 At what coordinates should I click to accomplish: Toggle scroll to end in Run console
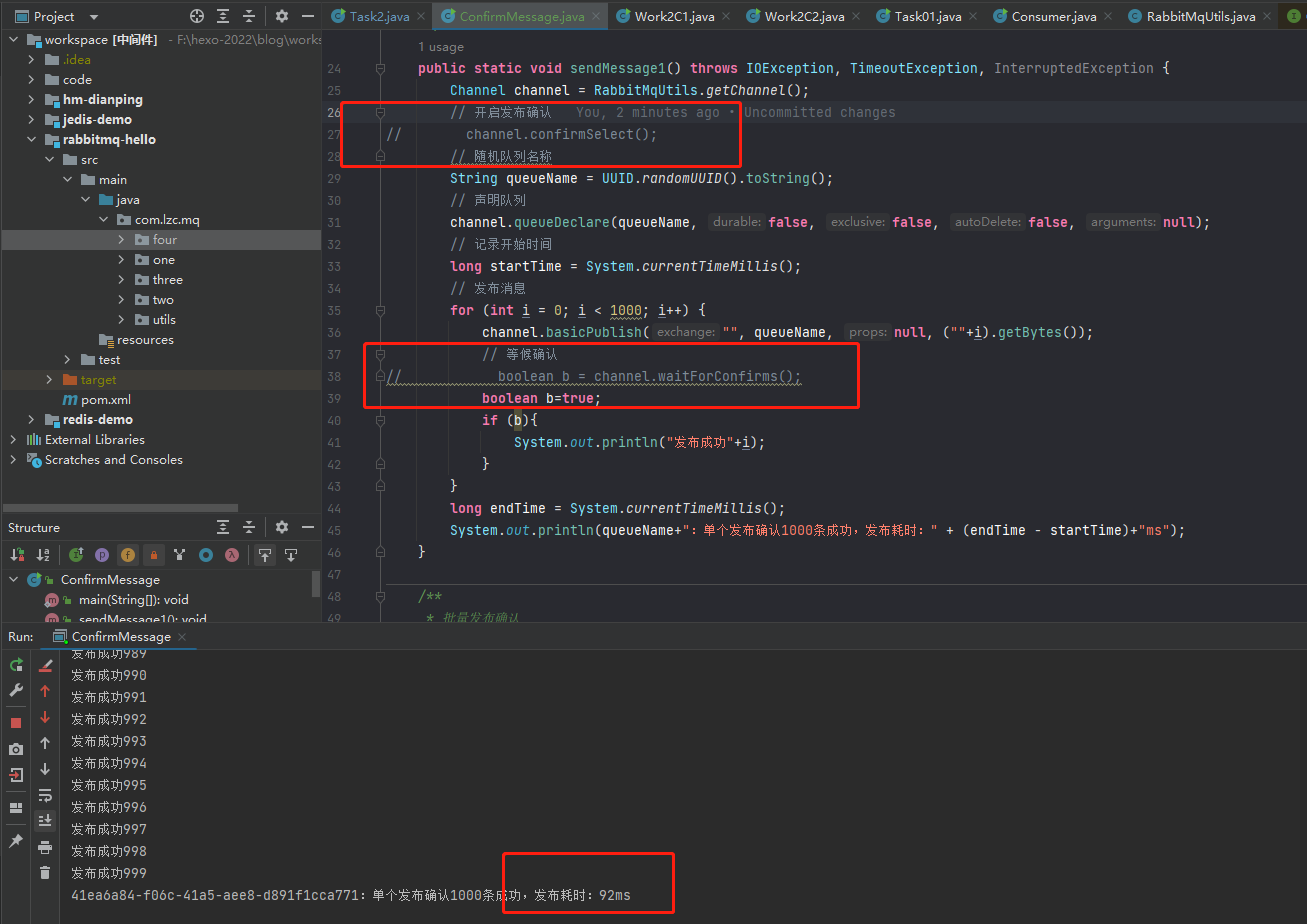click(45, 821)
